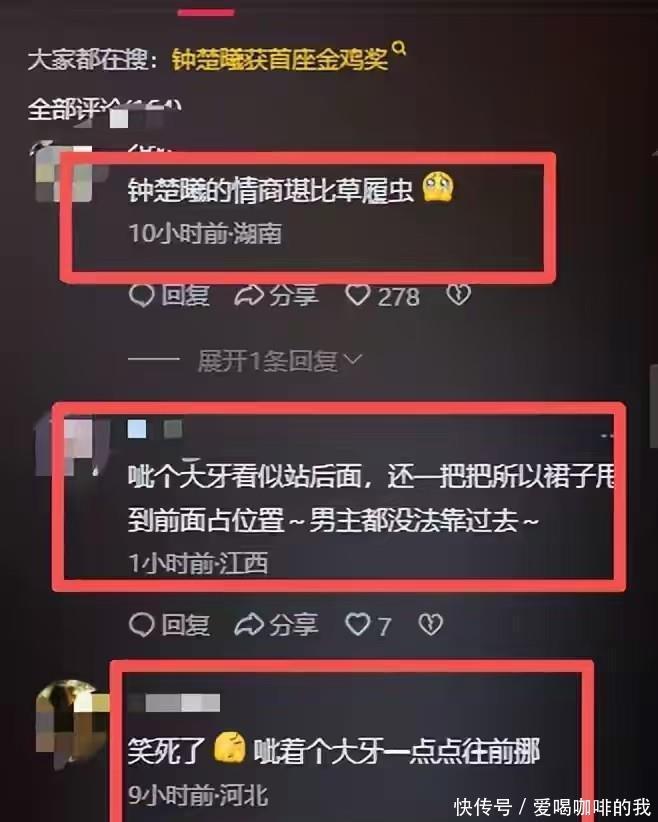Image resolution: width=658 pixels, height=822 pixels.
Task: Like the Jiangxi comment with 7 likes
Action: 358,625
